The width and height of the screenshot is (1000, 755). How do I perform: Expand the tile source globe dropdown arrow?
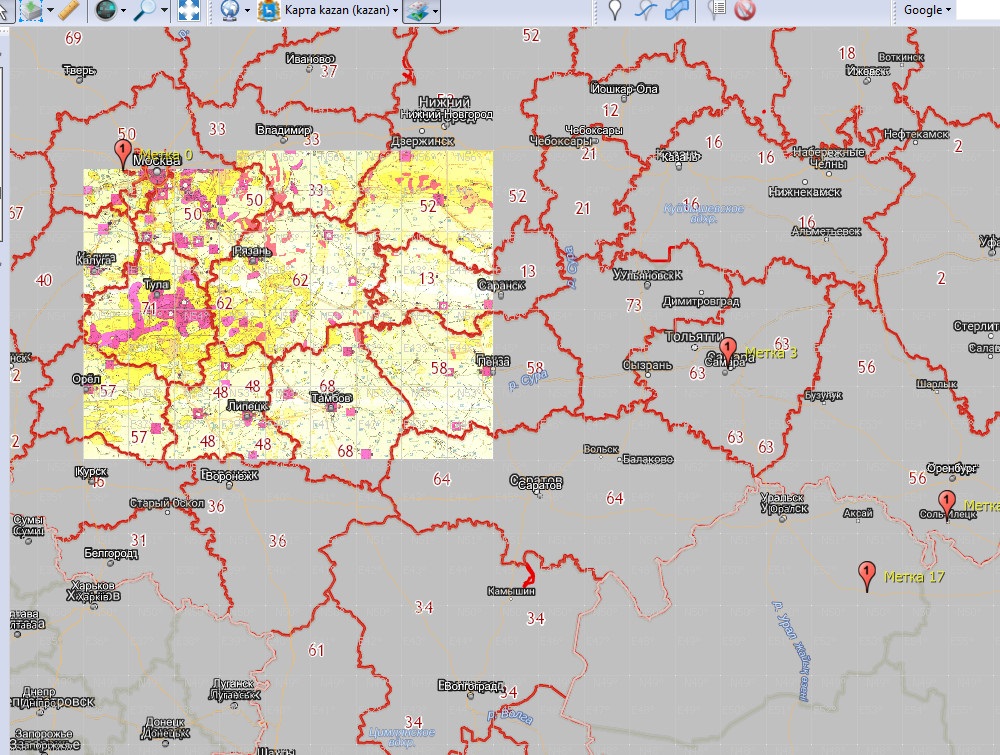click(x=247, y=11)
